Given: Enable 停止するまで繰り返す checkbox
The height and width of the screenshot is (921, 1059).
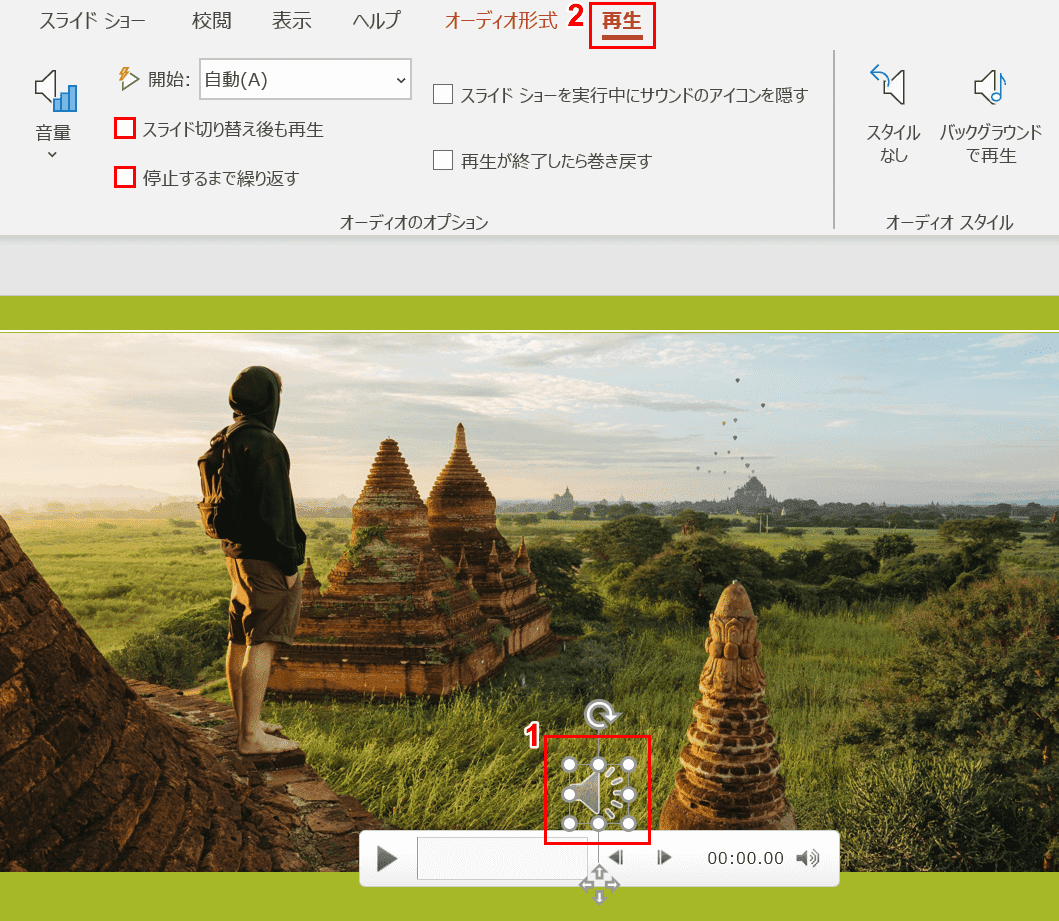Looking at the screenshot, I should click(125, 177).
